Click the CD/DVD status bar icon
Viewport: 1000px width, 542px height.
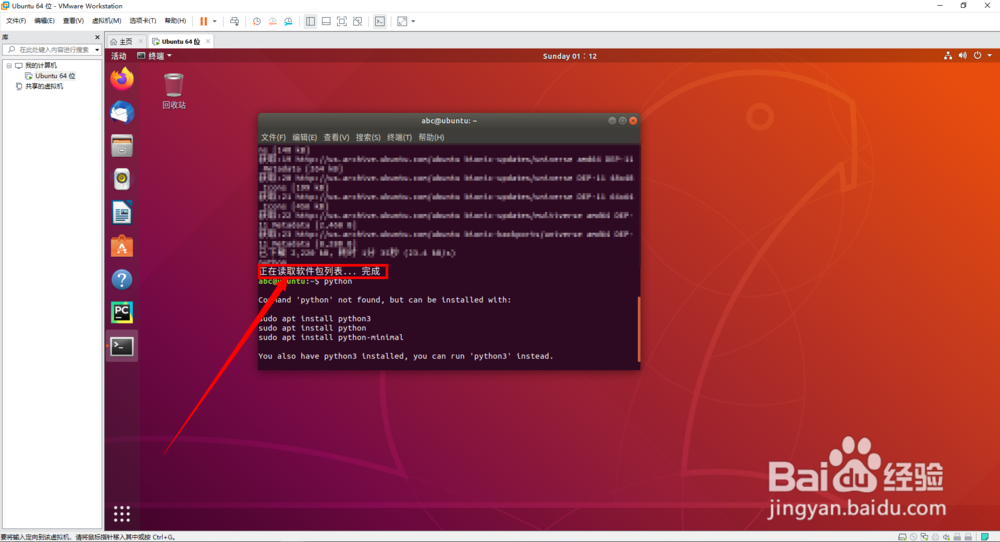tap(913, 537)
